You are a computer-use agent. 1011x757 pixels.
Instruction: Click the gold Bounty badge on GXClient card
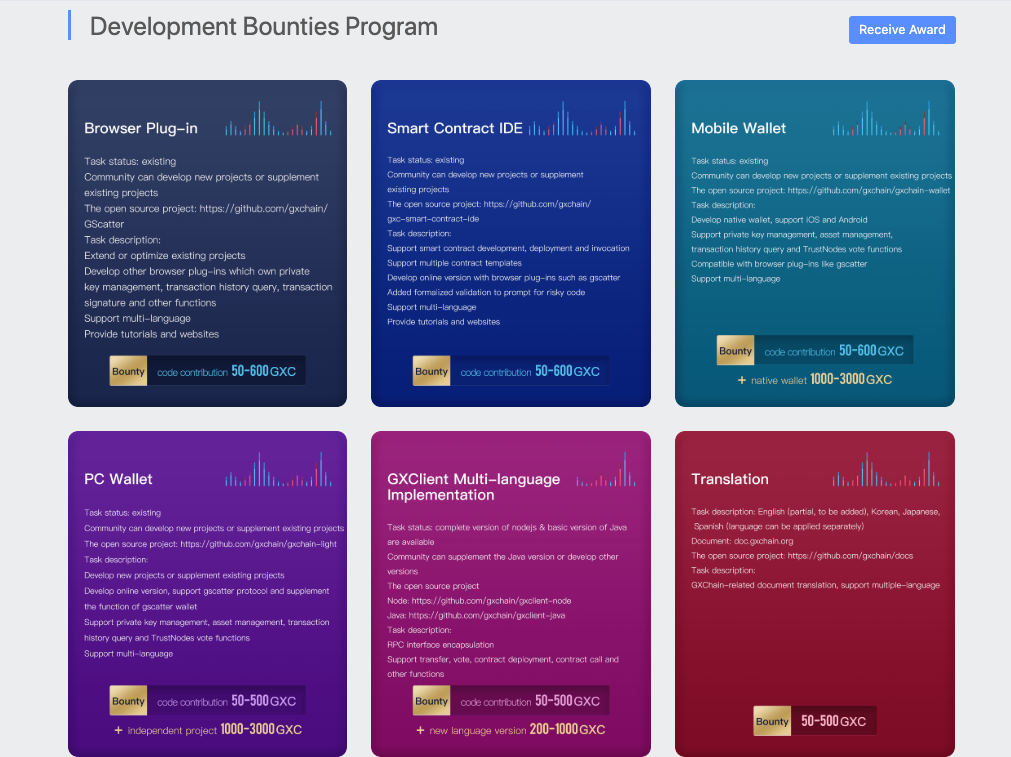(x=431, y=701)
